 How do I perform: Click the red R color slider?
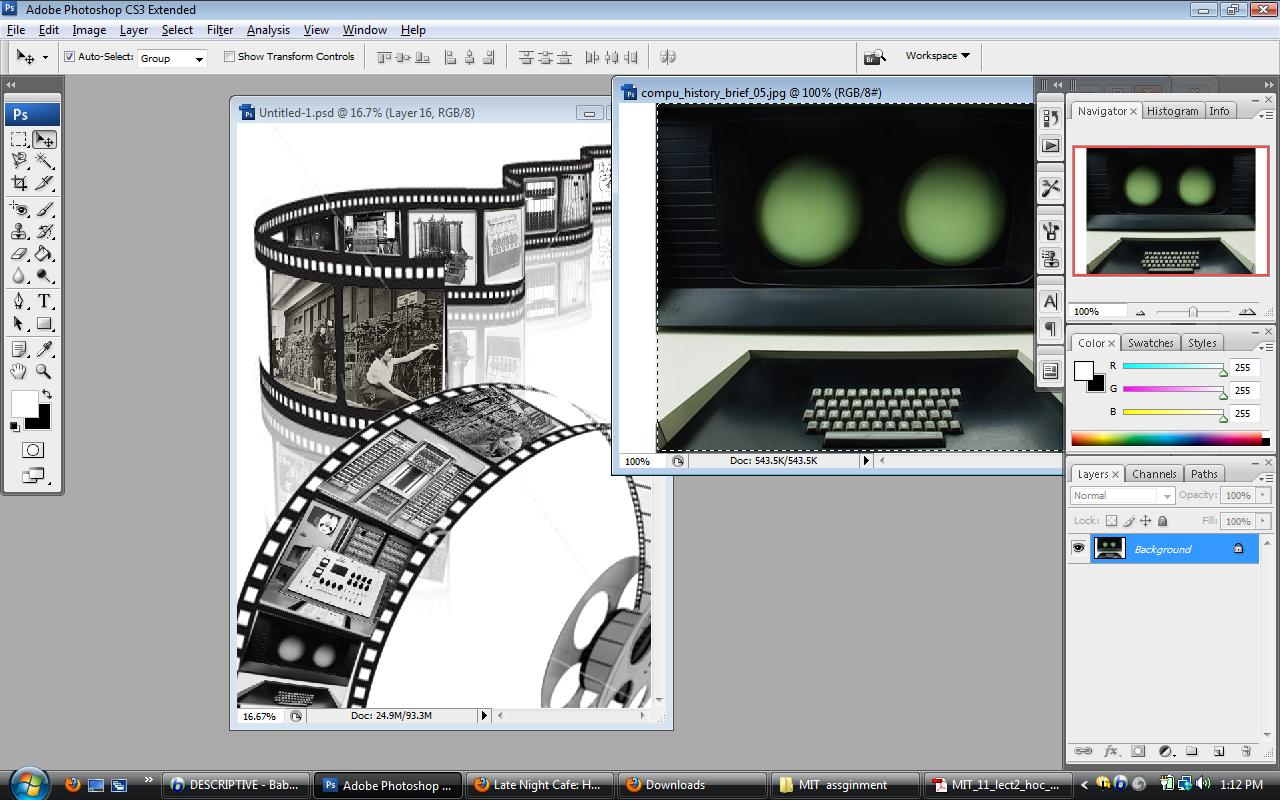point(1172,367)
